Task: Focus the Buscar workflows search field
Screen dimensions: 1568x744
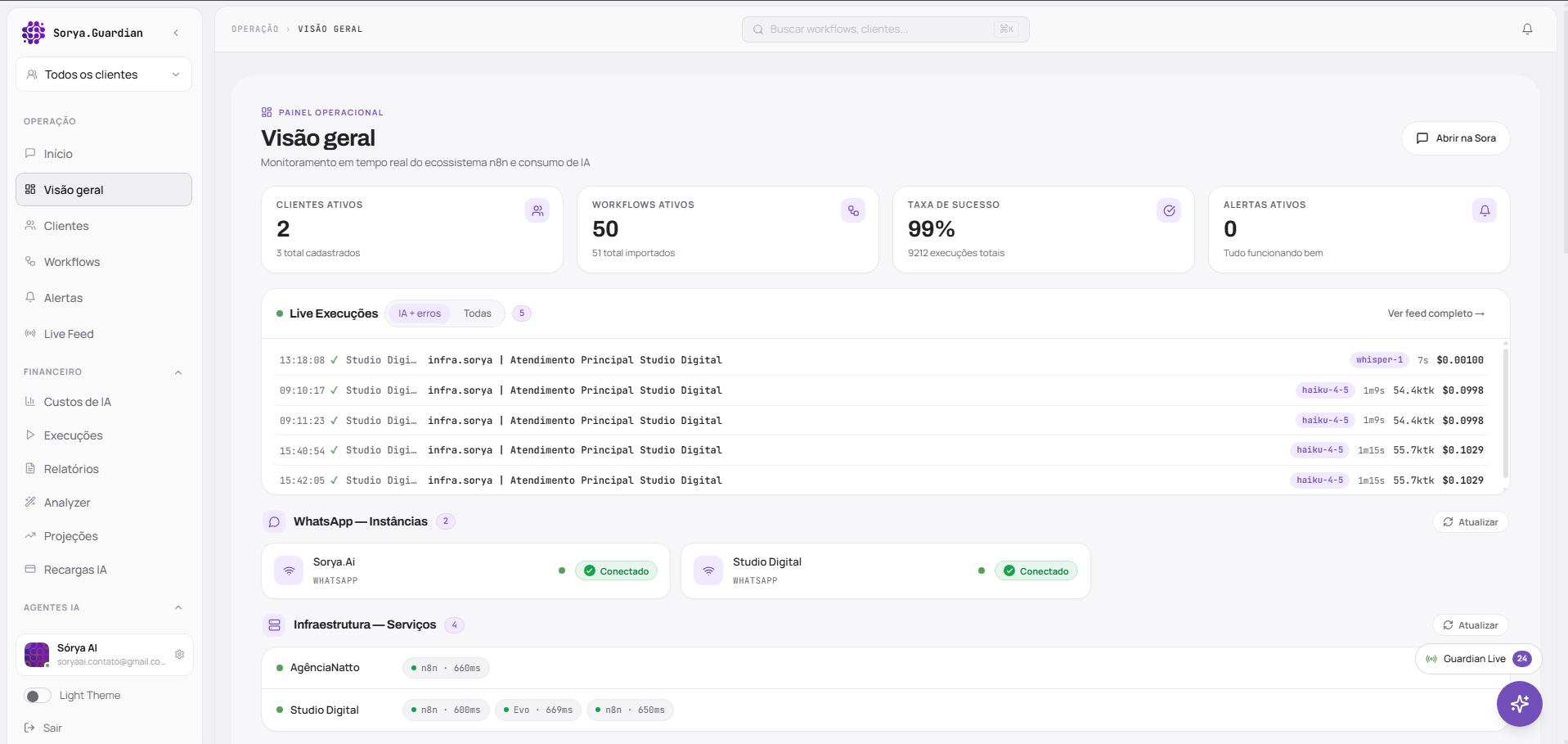Action: tap(885, 29)
